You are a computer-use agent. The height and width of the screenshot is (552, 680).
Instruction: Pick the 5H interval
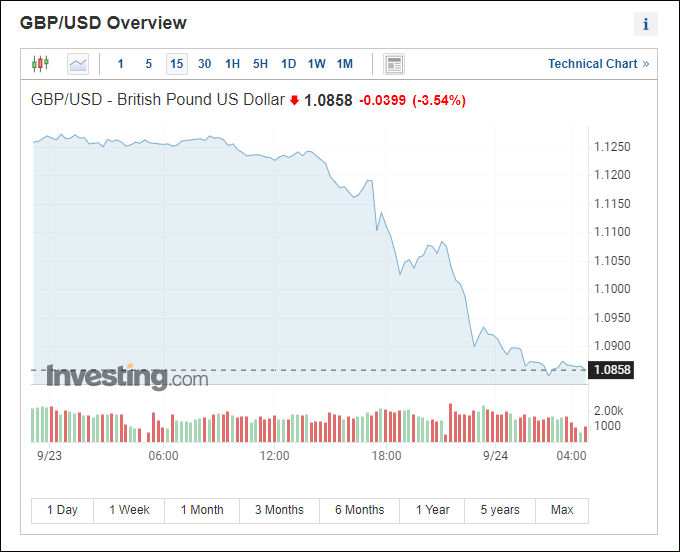261,64
